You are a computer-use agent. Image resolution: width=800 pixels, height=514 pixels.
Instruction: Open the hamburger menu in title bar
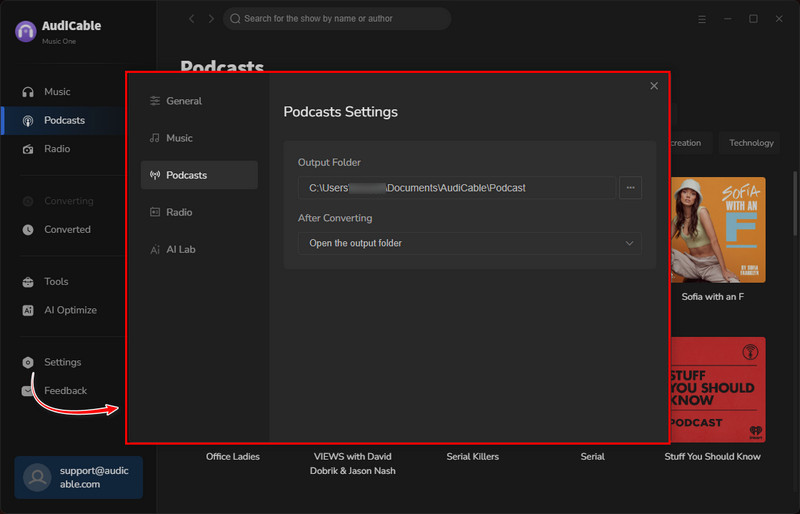tap(702, 19)
